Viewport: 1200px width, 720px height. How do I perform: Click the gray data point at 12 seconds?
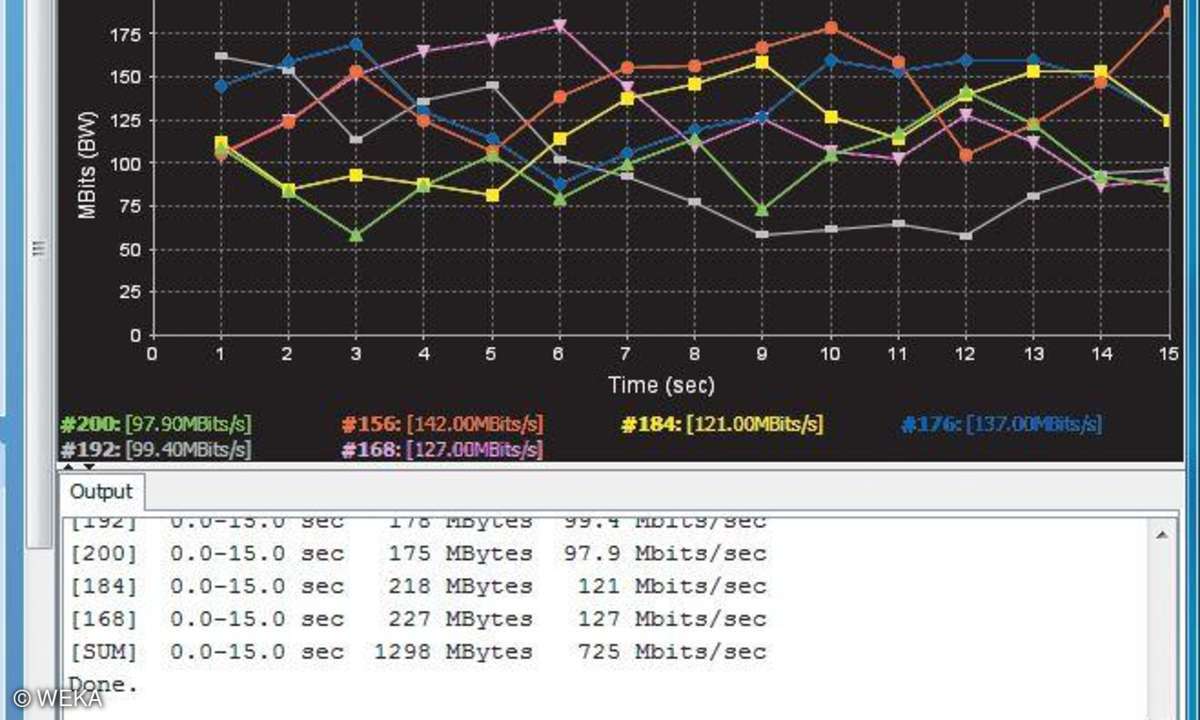[x=965, y=236]
